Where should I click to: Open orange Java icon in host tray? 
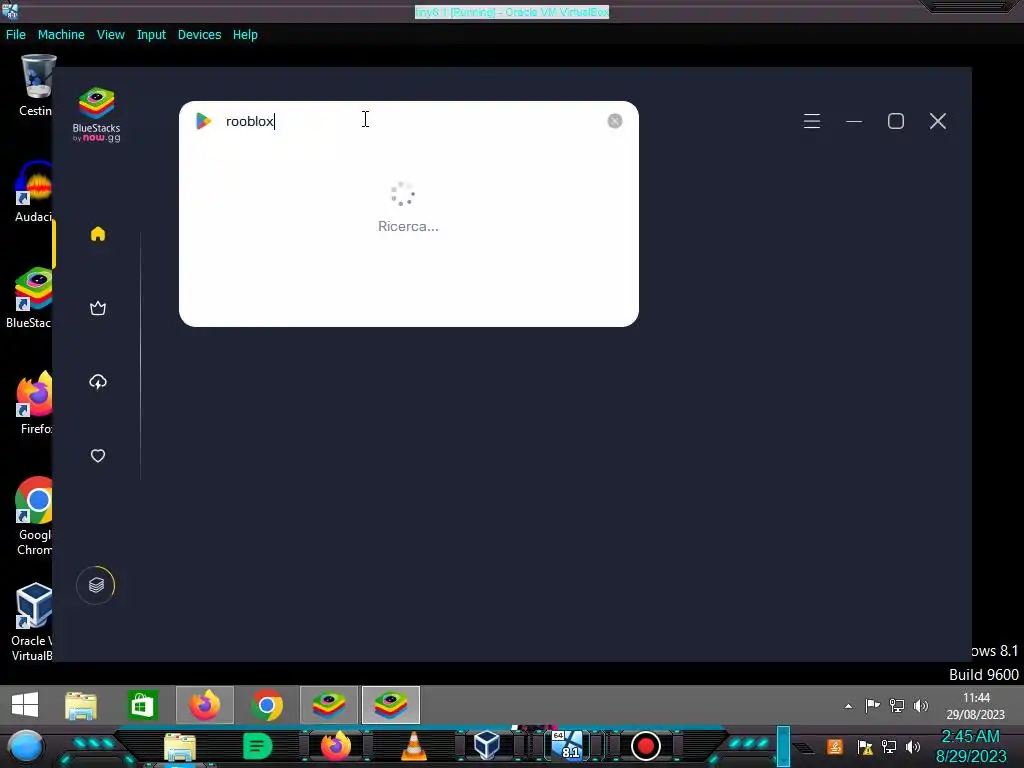[x=835, y=746]
